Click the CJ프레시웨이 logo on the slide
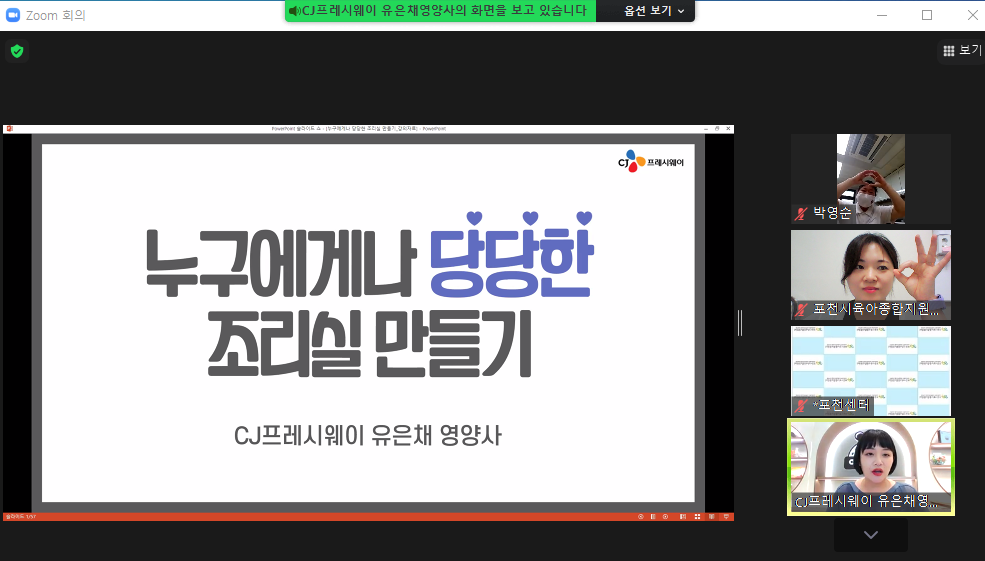The image size is (985, 561). point(651,161)
